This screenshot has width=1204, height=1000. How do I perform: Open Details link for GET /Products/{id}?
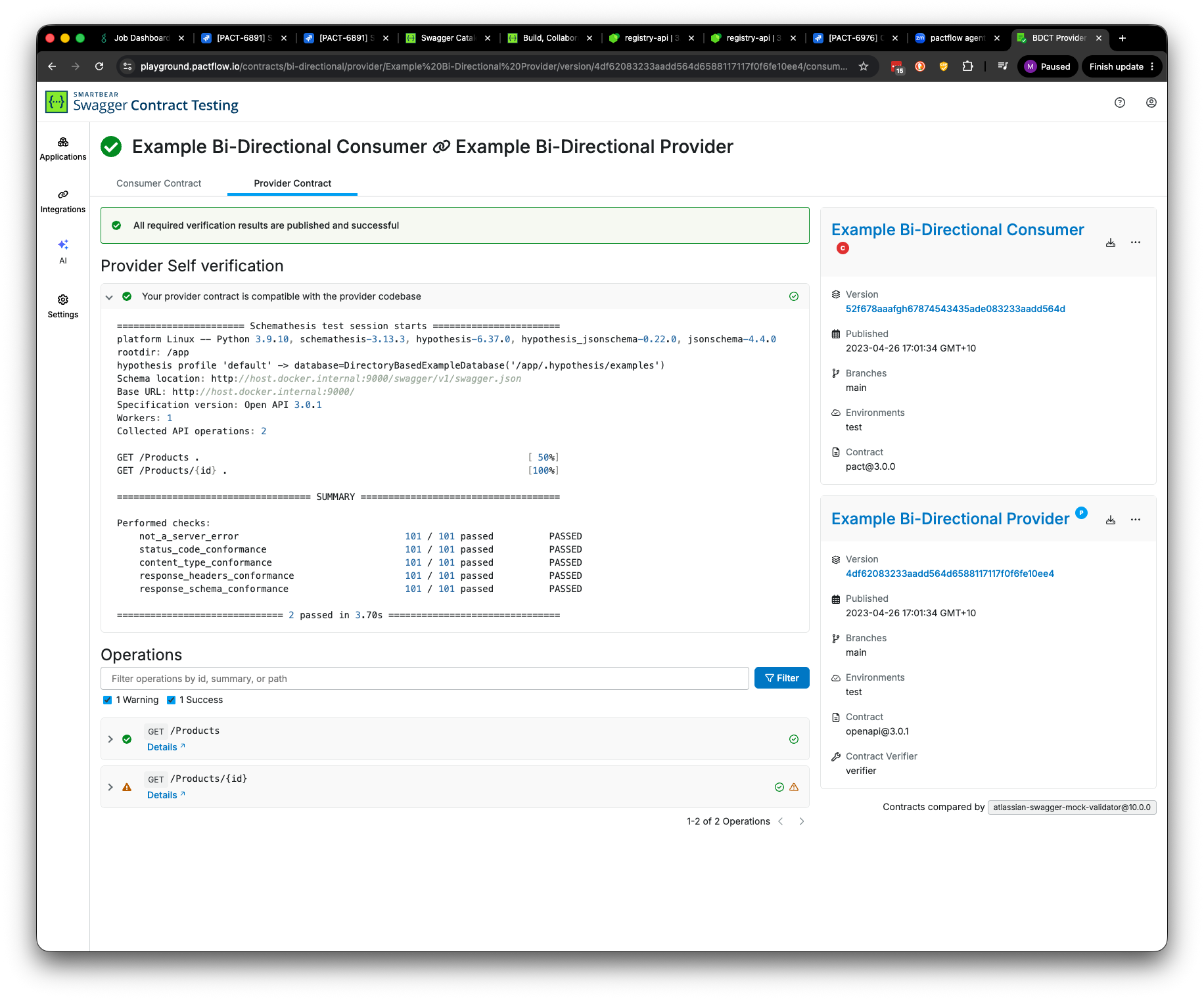pos(166,795)
